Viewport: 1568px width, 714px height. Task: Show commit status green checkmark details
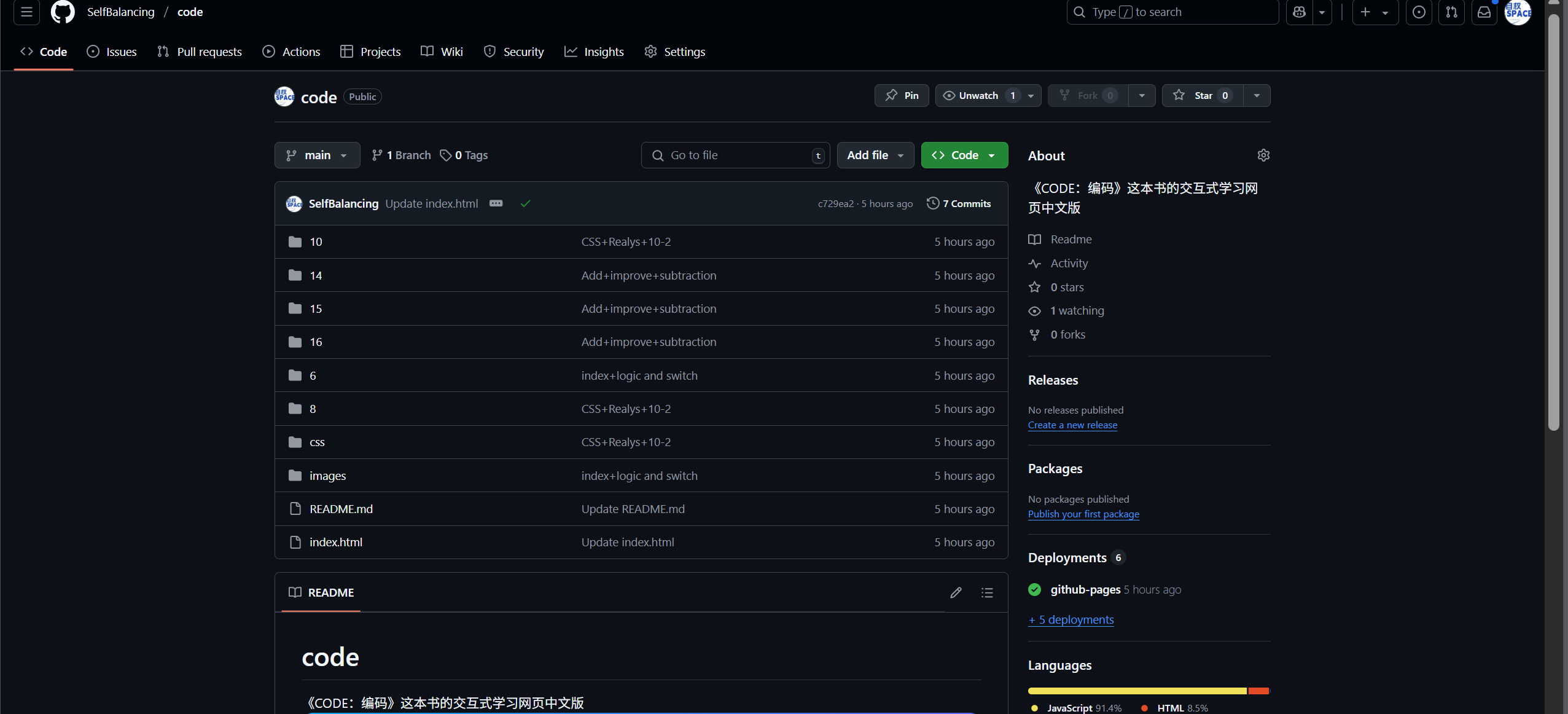[x=525, y=203]
